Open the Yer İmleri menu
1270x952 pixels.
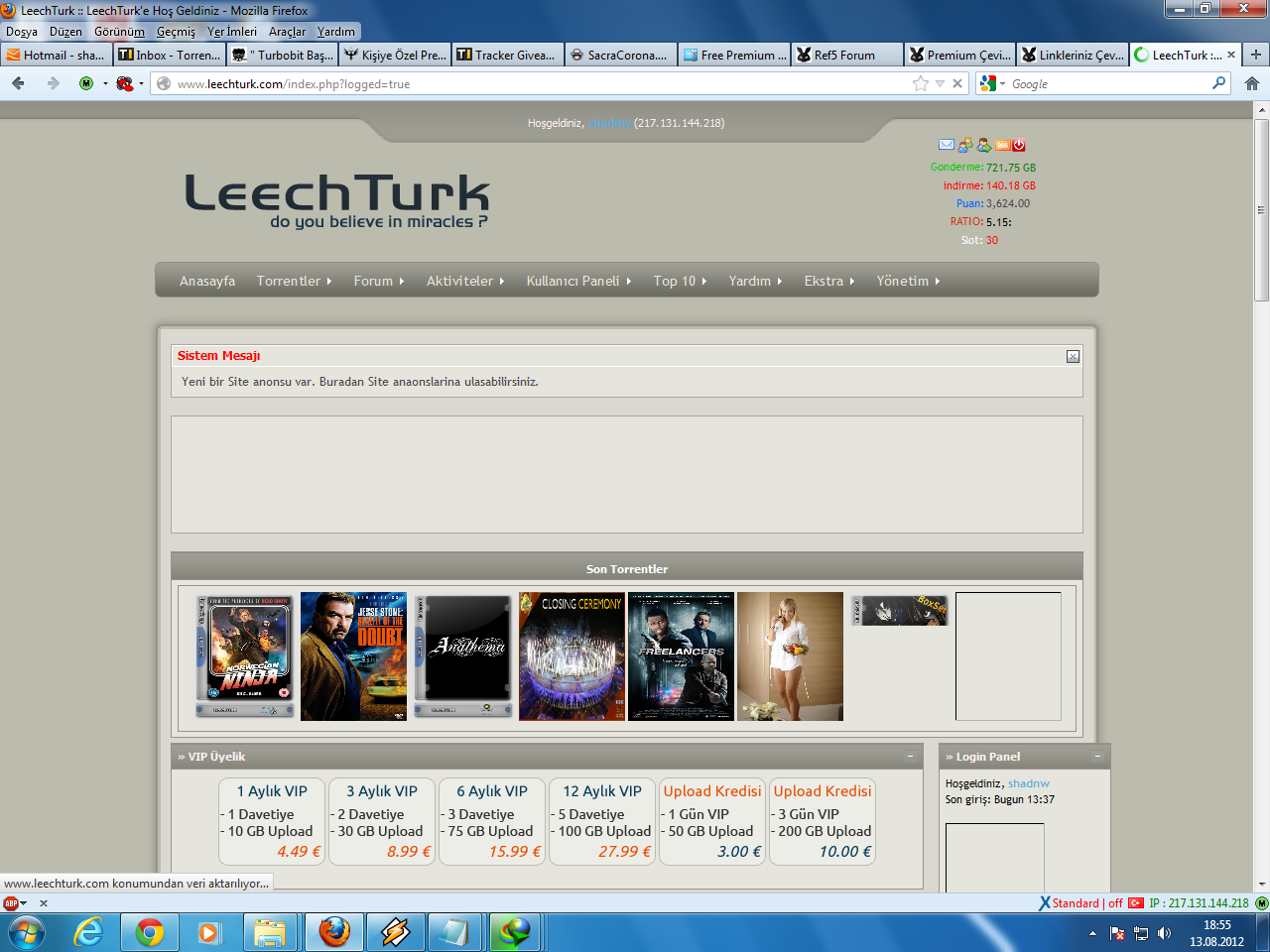(232, 32)
